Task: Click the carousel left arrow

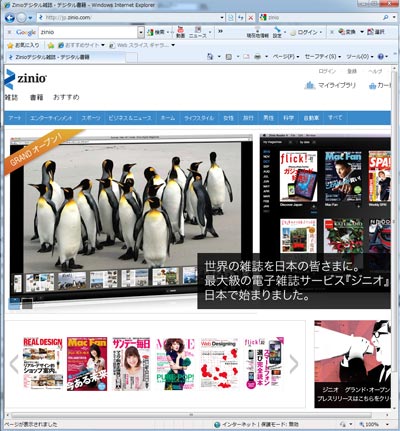Action: point(14,364)
